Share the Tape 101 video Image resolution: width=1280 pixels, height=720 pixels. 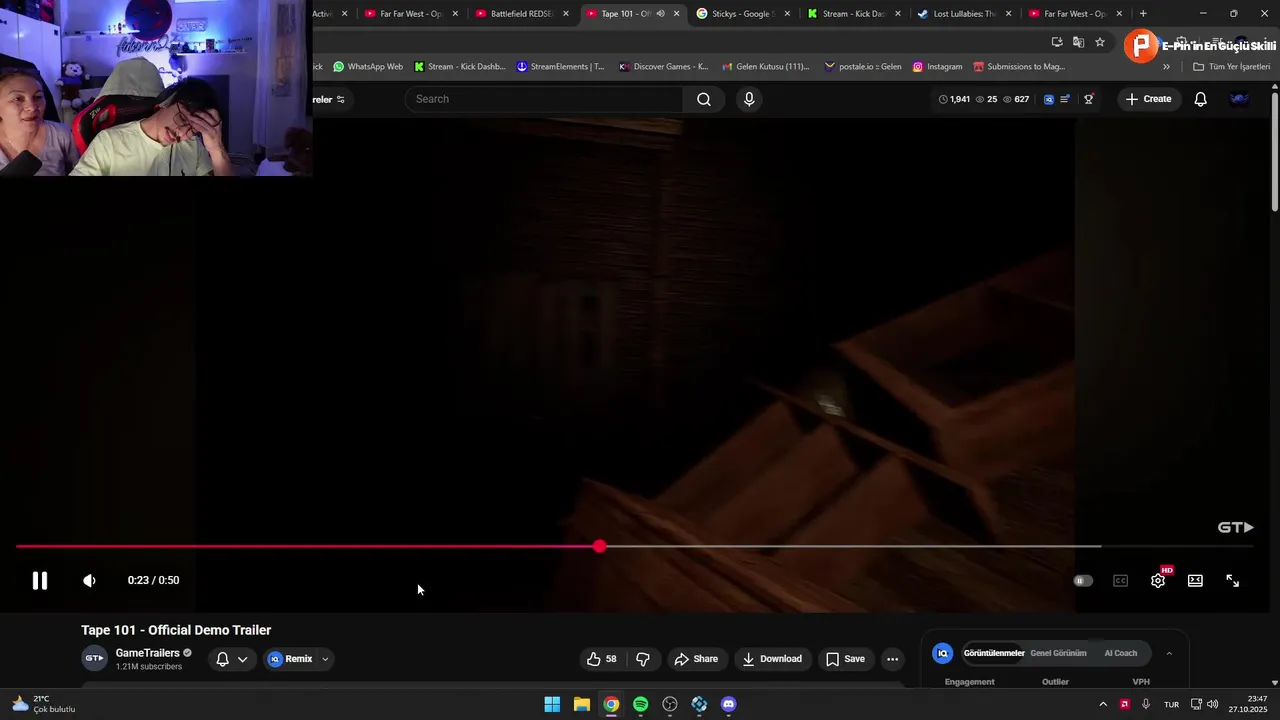coord(696,659)
